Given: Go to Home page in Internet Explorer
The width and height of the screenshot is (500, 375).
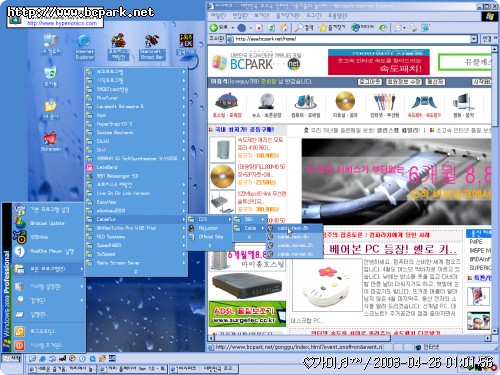Looking at the screenshot, I should [x=284, y=28].
